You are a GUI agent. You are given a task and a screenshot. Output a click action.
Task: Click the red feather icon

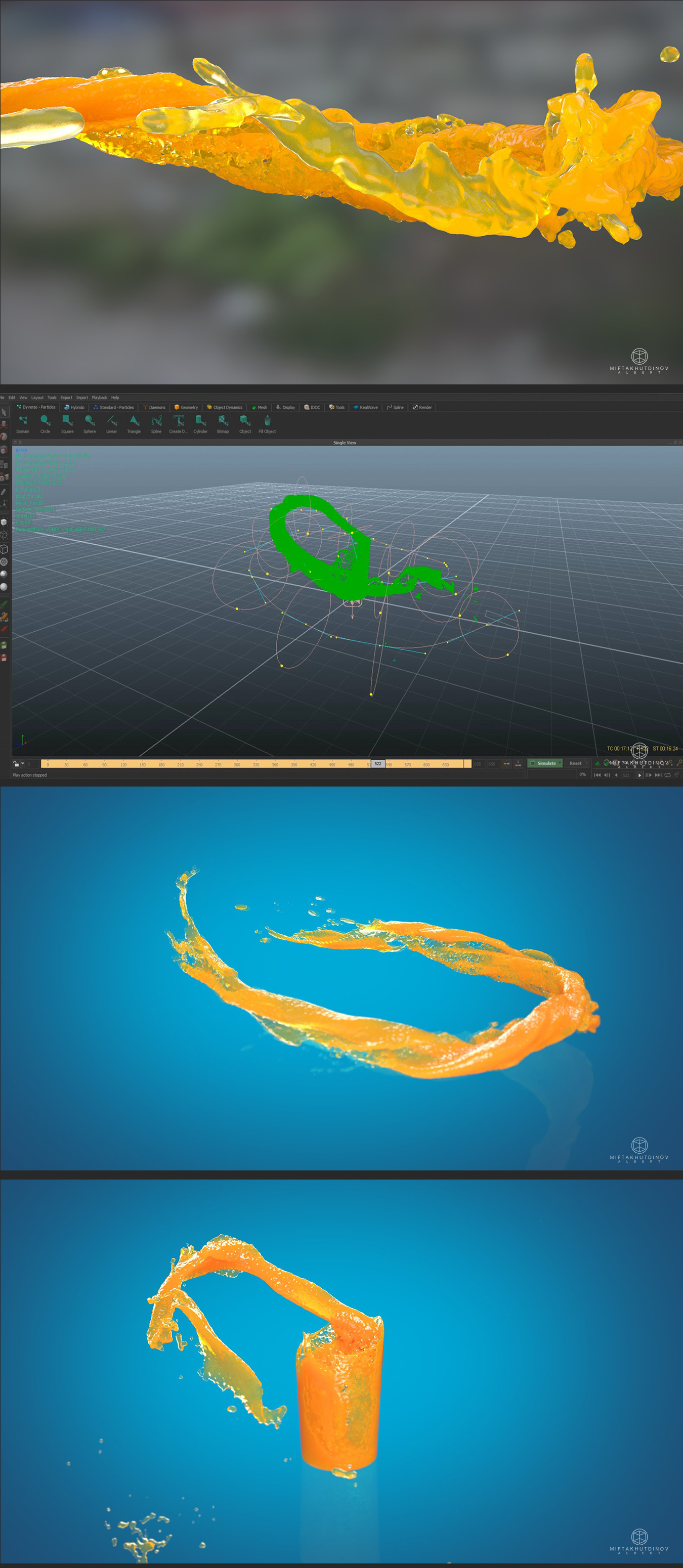click(4, 629)
